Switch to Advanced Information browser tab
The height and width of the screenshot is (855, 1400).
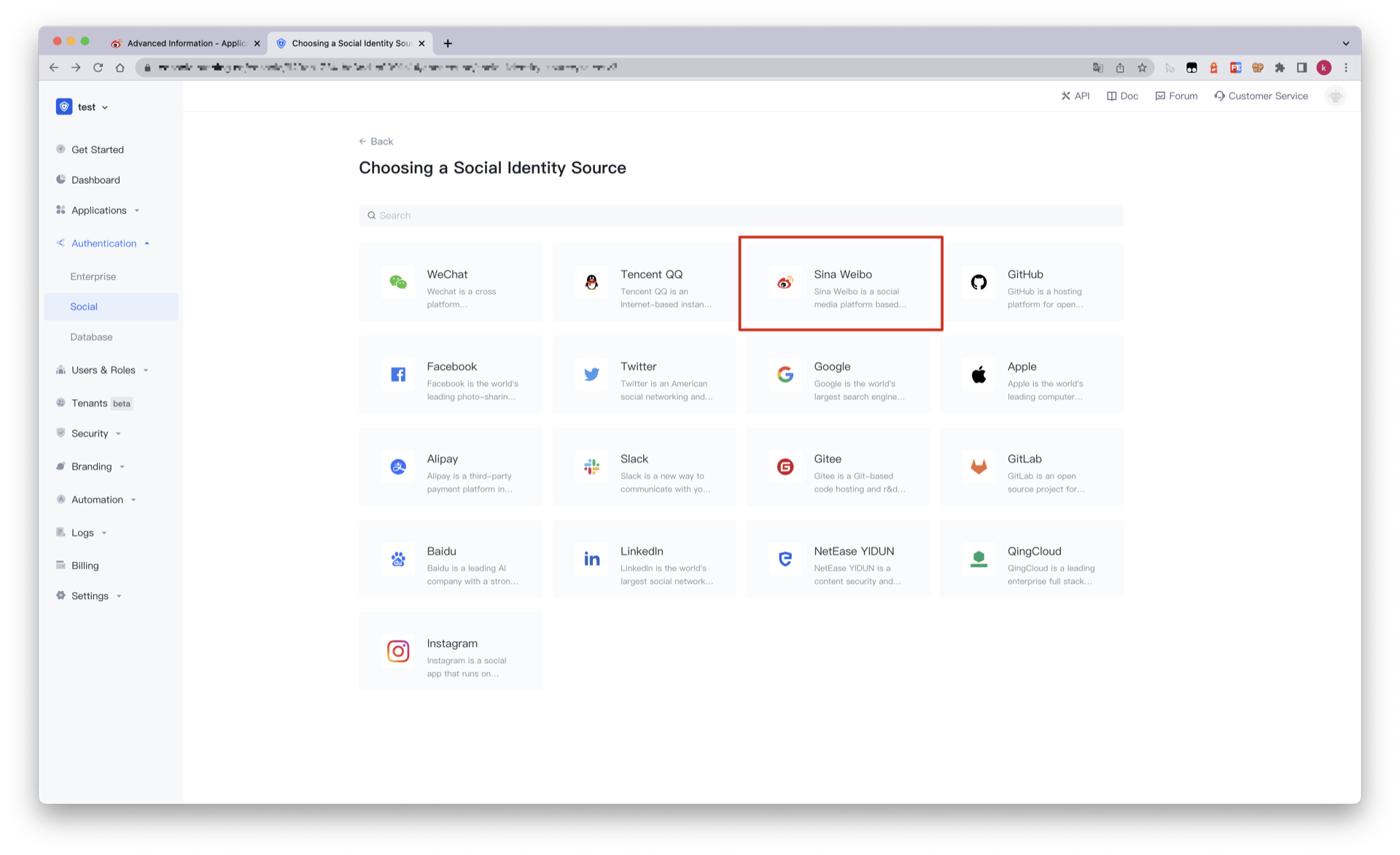coord(186,44)
